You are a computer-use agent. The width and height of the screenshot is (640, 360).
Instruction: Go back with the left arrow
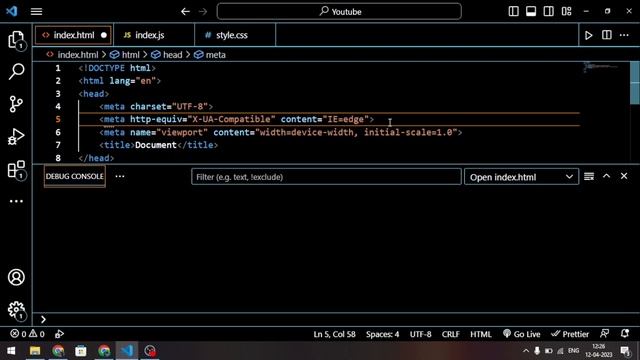pos(185,11)
